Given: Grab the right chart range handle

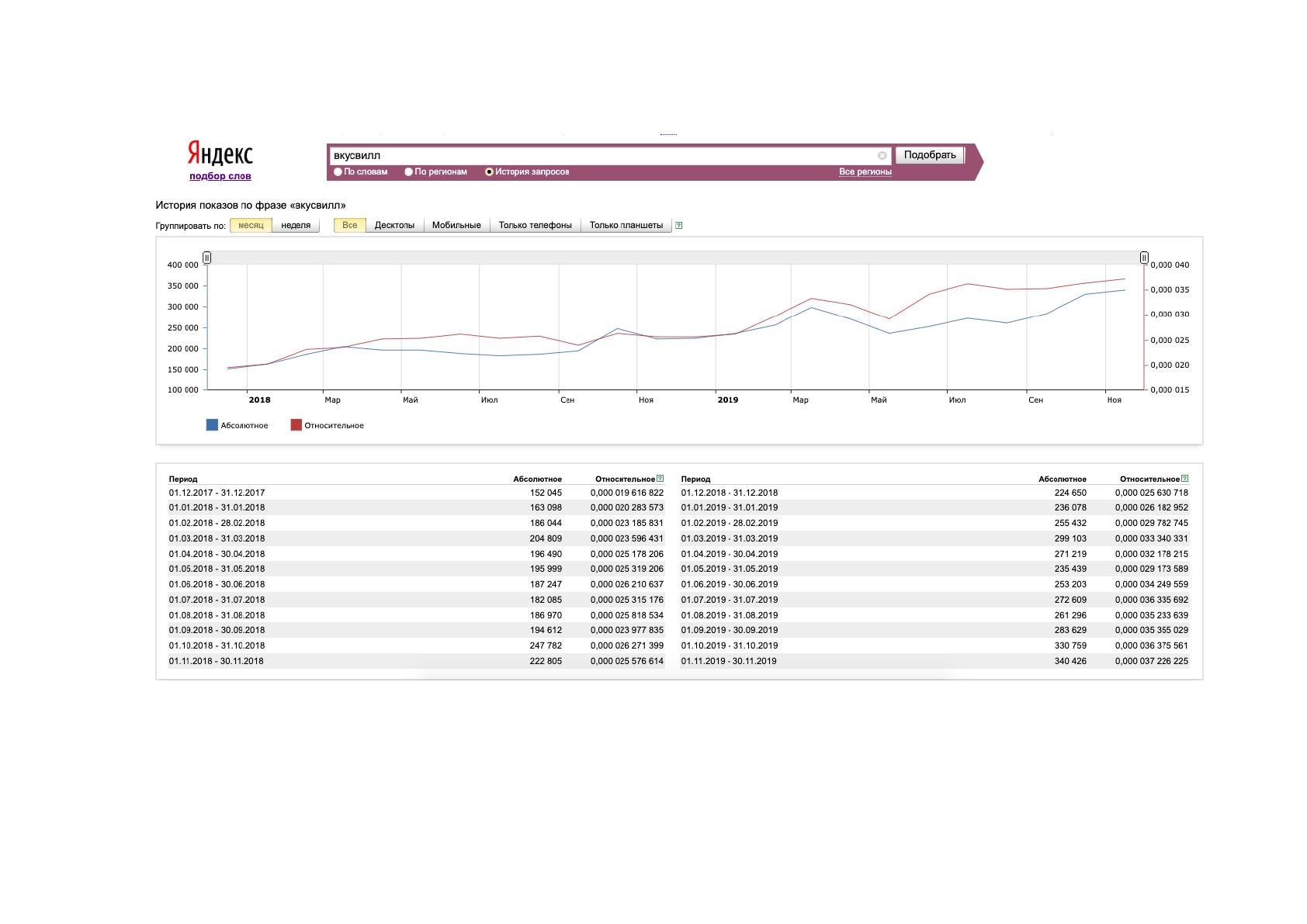Looking at the screenshot, I should (x=1144, y=258).
